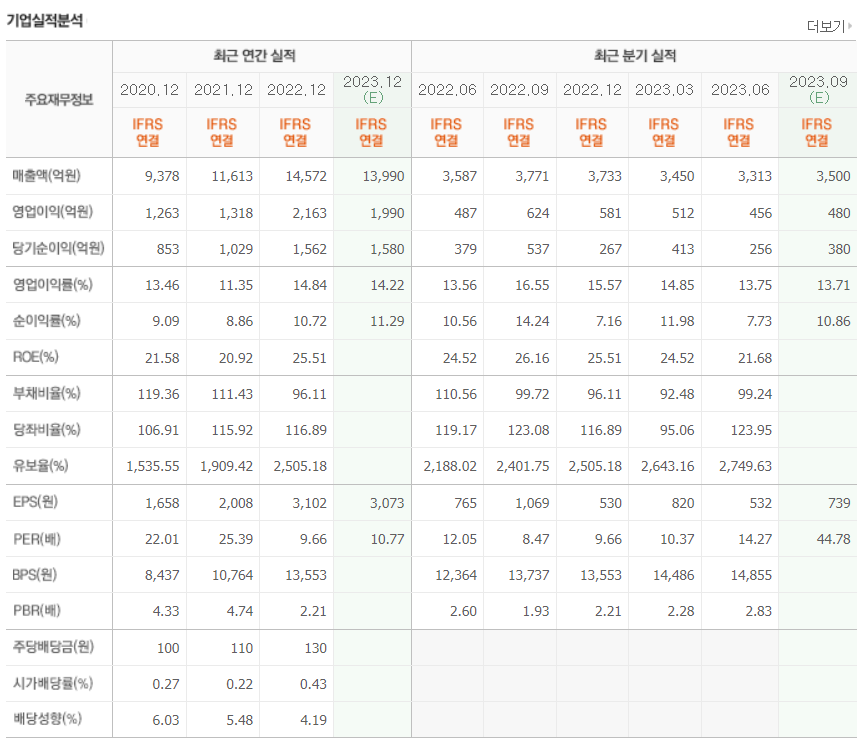Click the 2,163 operating profit value
The height and width of the screenshot is (745, 867).
[310, 213]
